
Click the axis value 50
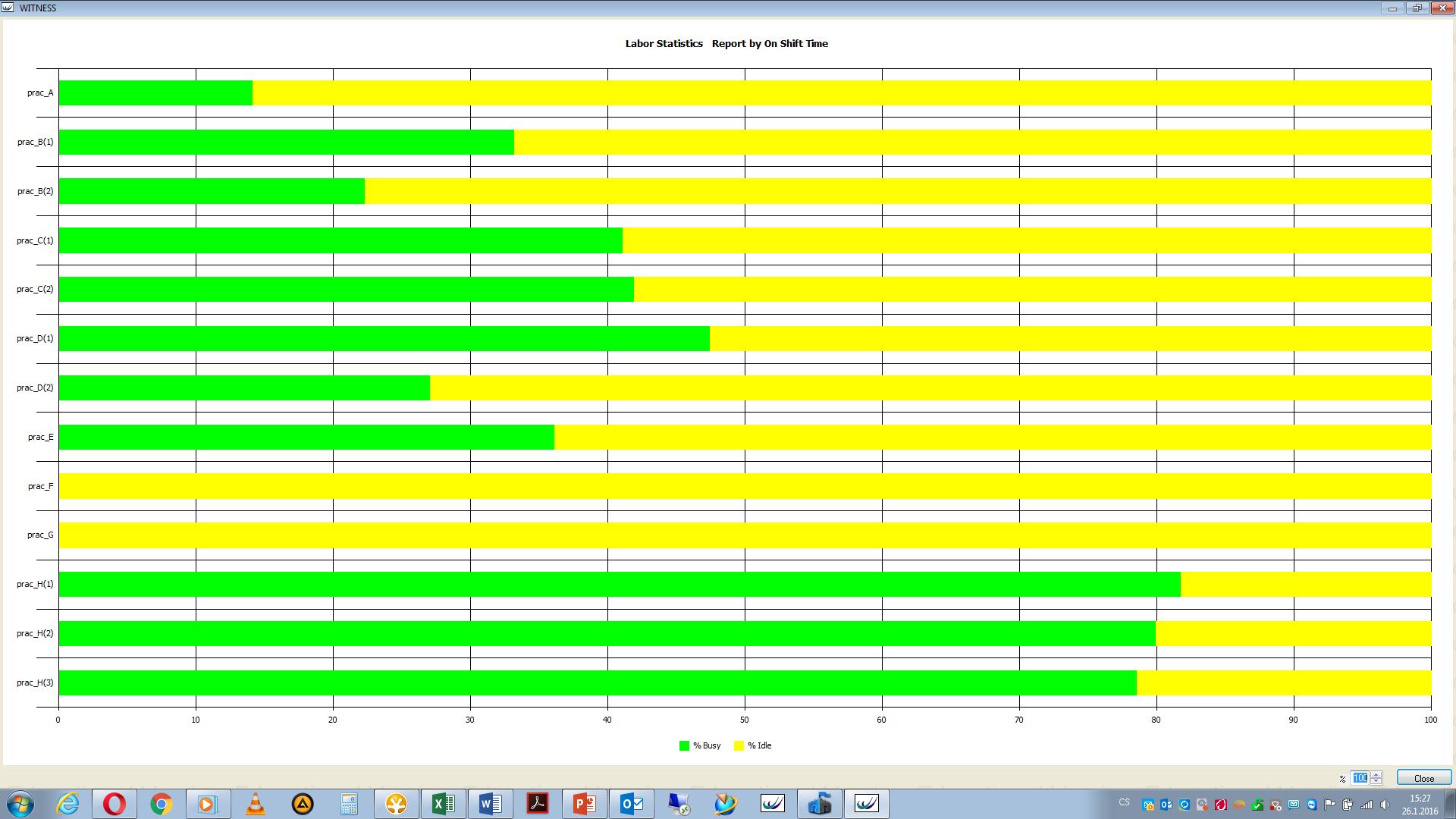point(745,720)
